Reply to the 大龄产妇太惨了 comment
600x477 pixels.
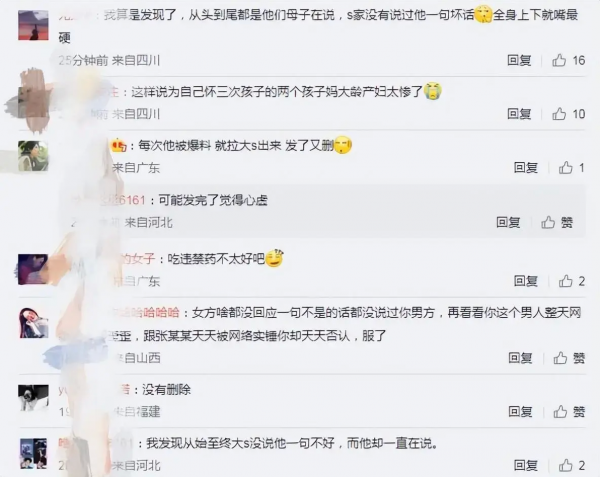[x=519, y=114]
